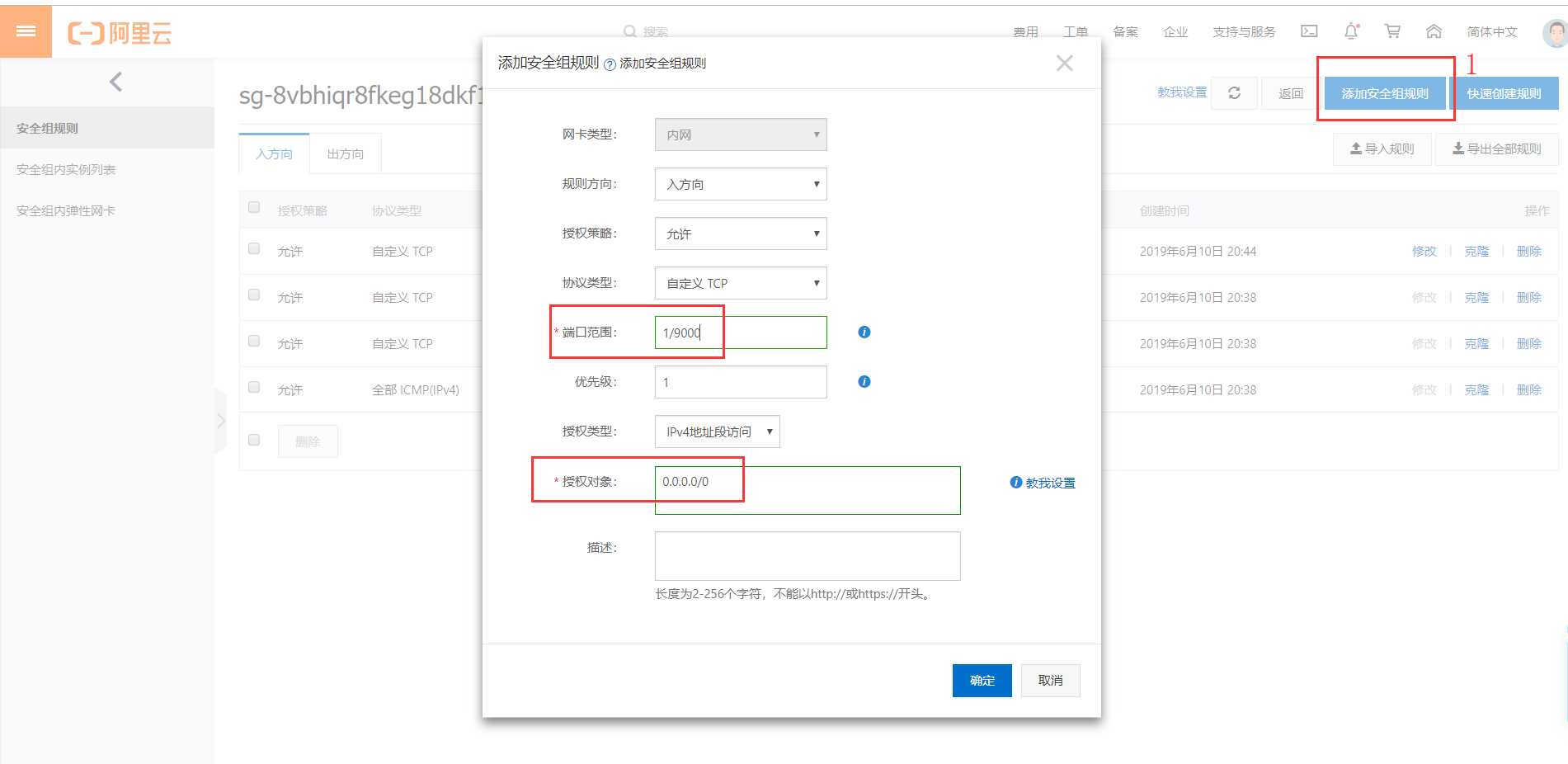Click 导出全部规则 export button

click(1496, 149)
